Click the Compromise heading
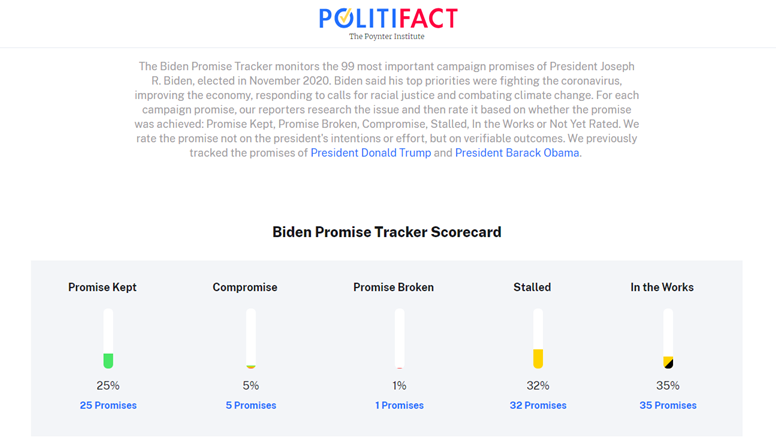776x446 pixels. [245, 287]
